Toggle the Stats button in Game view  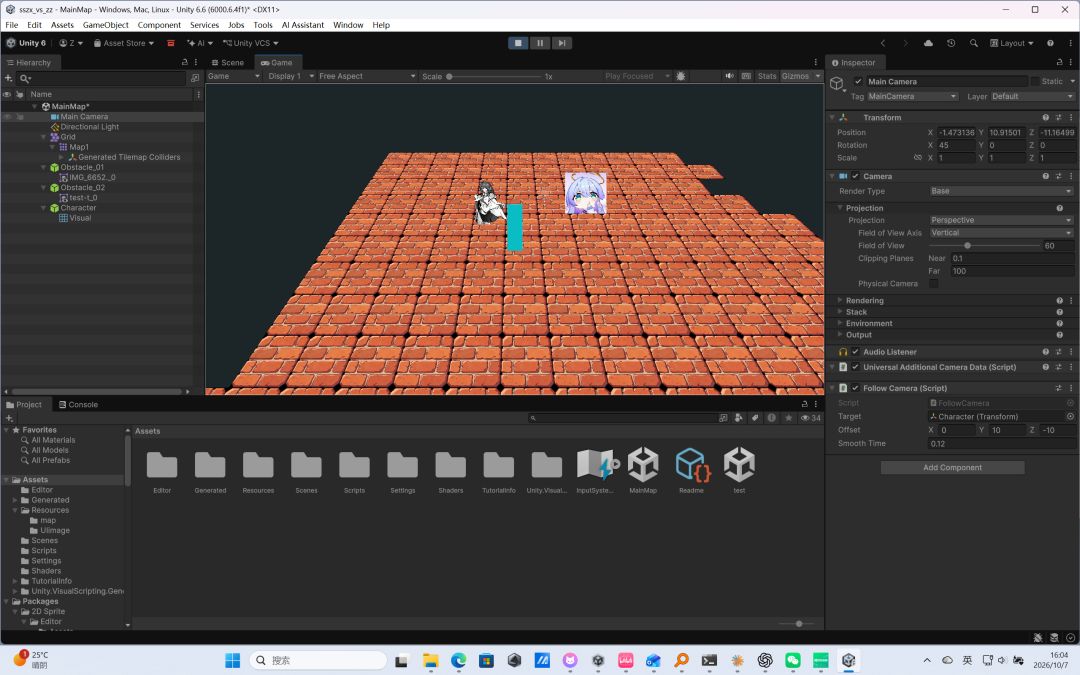(767, 76)
